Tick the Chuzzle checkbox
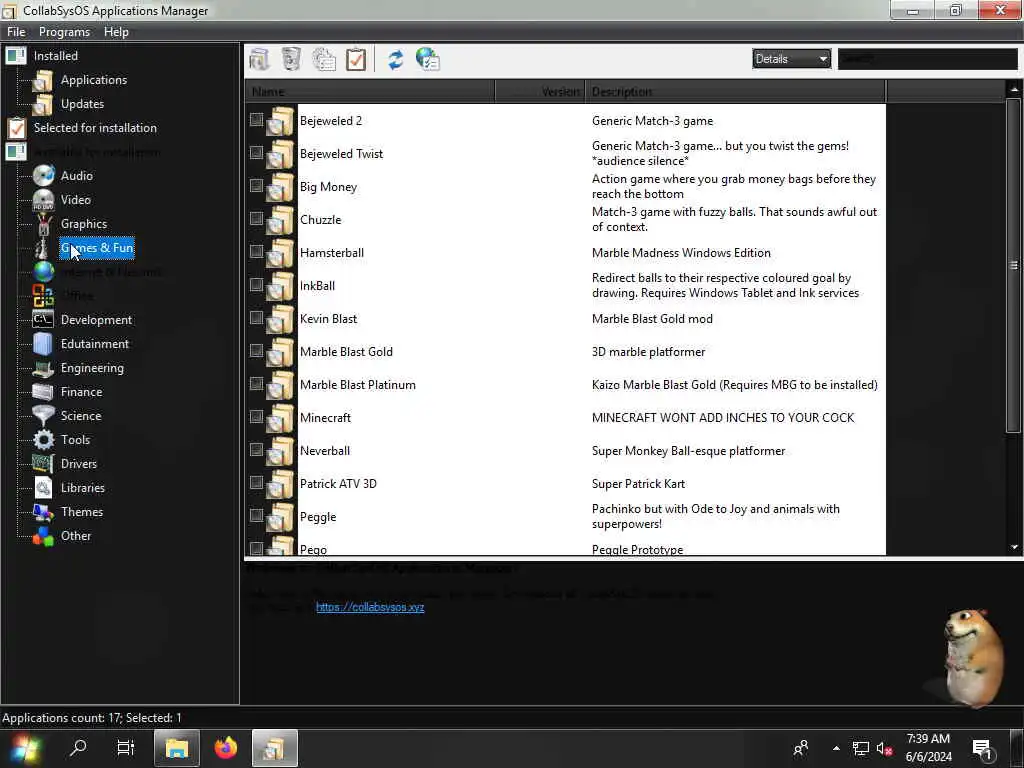Screen dimensions: 1024x768 [x=257, y=218]
